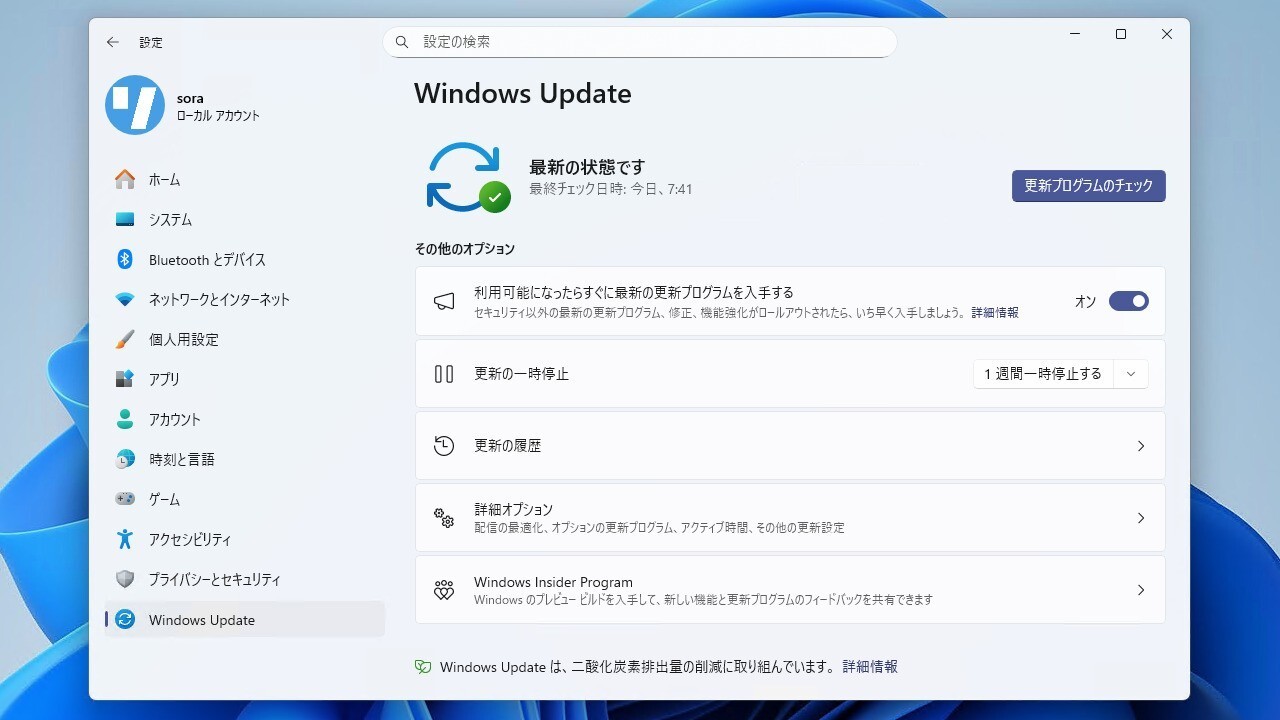The width and height of the screenshot is (1280, 720).
Task: Click the 個人用設定 paintbrush icon
Action: point(125,339)
